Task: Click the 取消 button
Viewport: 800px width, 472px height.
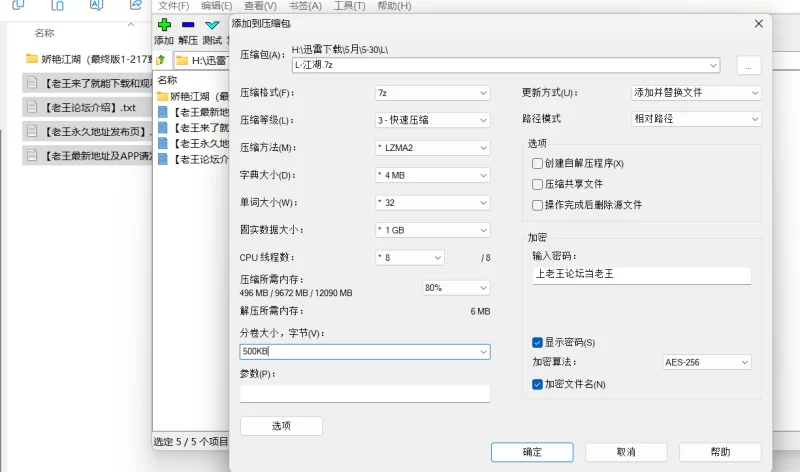Action: pyautogui.click(x=626, y=452)
